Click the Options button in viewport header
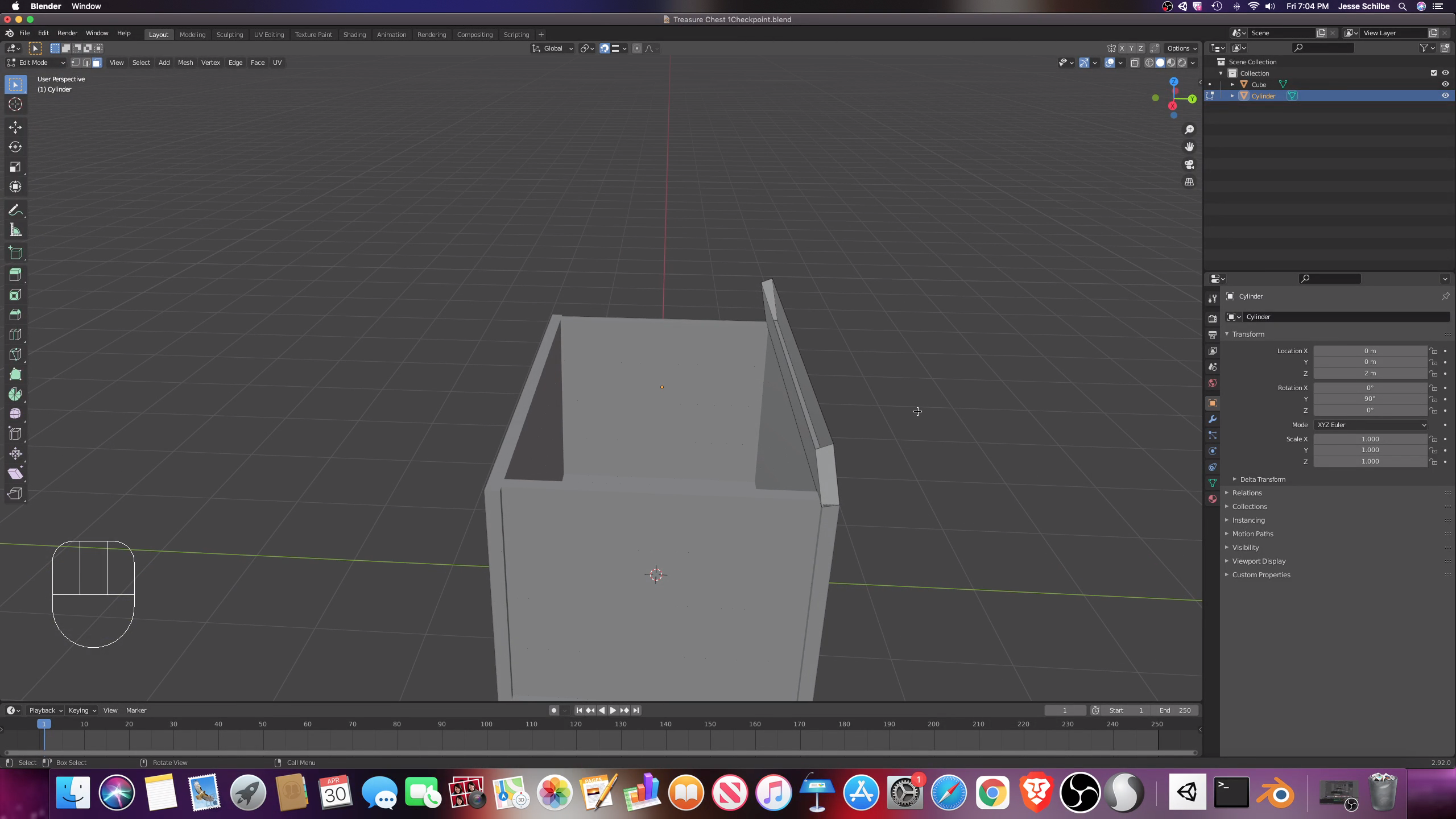Screen dimensions: 1456x819 1181,48
